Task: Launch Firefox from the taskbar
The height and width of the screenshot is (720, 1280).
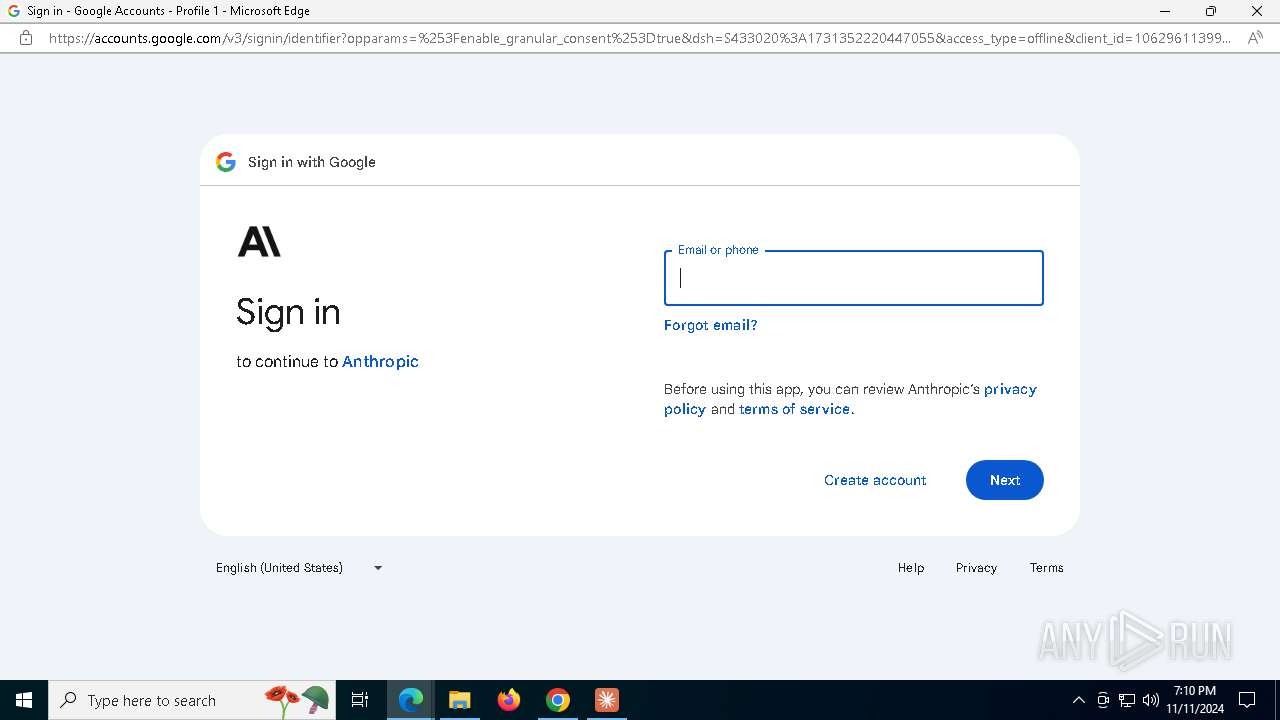Action: click(509, 700)
